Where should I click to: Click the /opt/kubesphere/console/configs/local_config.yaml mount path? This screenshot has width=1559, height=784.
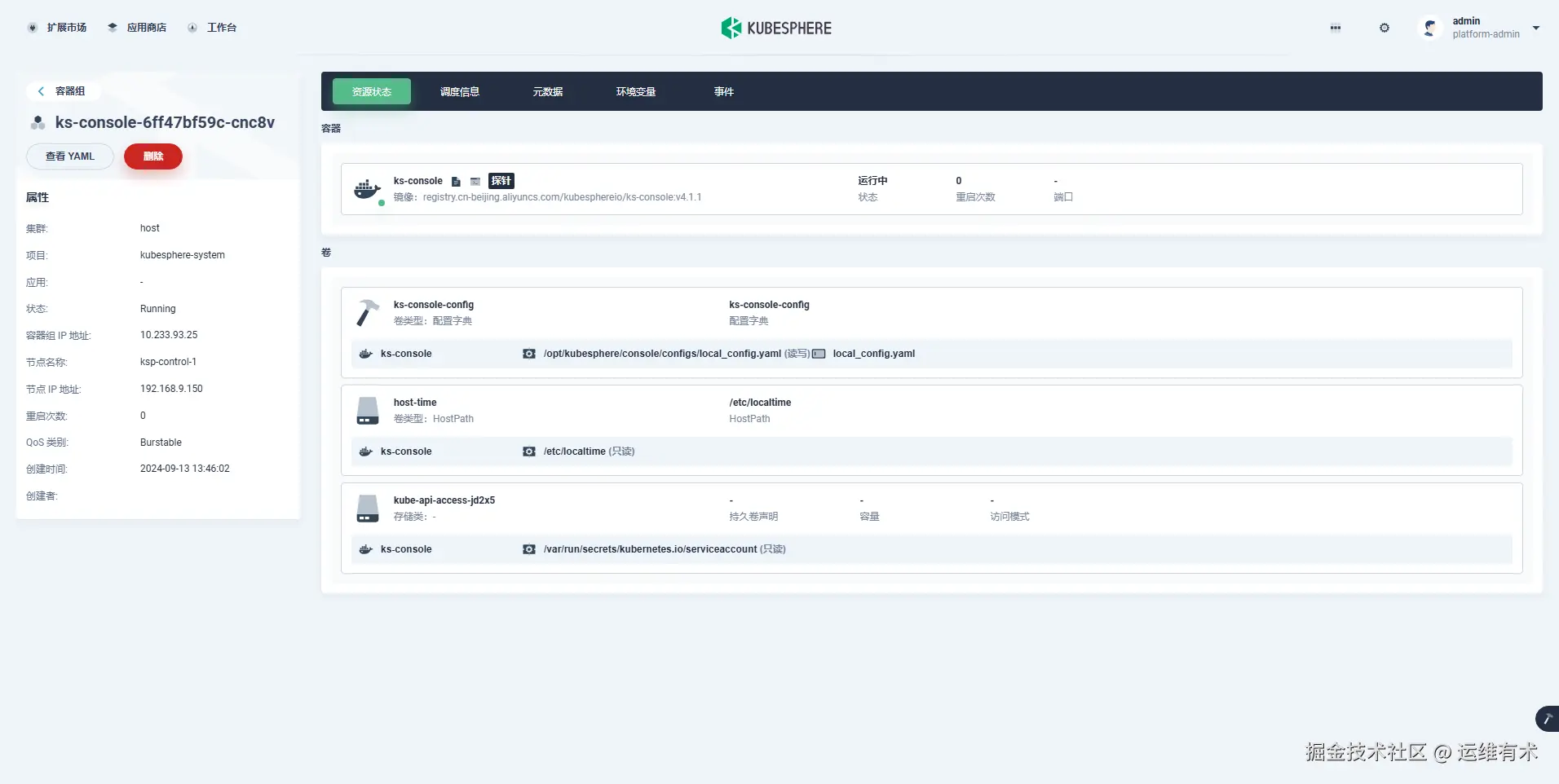point(662,354)
